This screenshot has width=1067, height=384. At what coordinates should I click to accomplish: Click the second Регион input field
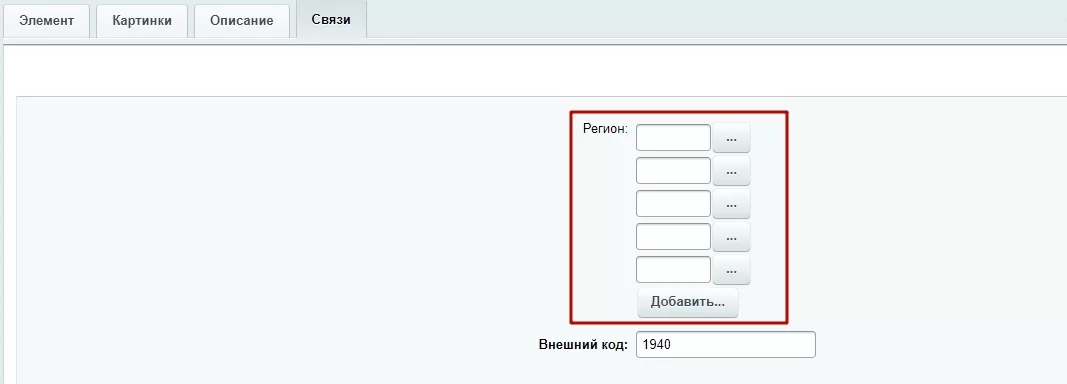(x=674, y=170)
